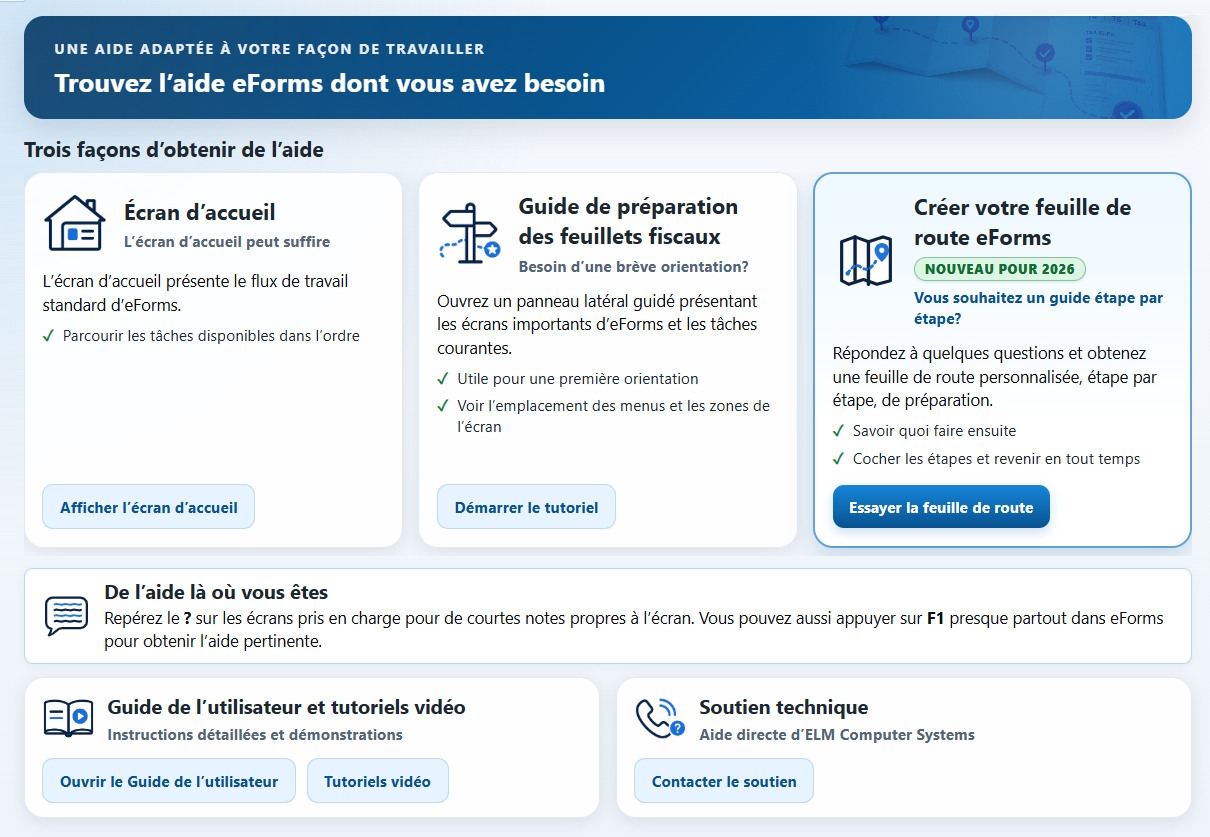Image resolution: width=1210 pixels, height=837 pixels.
Task: Click the Écran d'accueil card title
Action: click(x=200, y=212)
